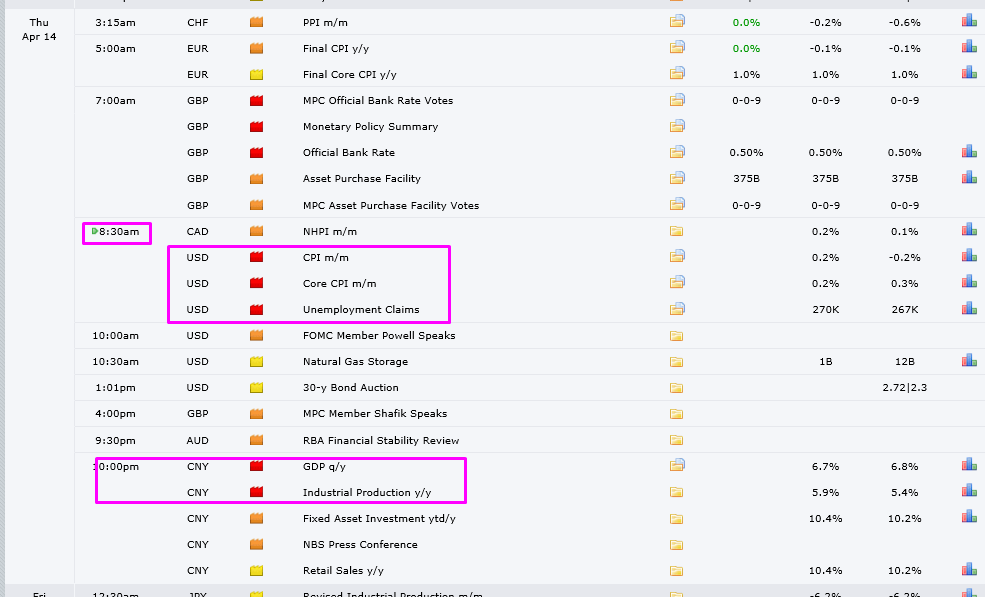This screenshot has height=597, width=985.
Task: Click the 1:01pm time cell
Action: tap(115, 388)
